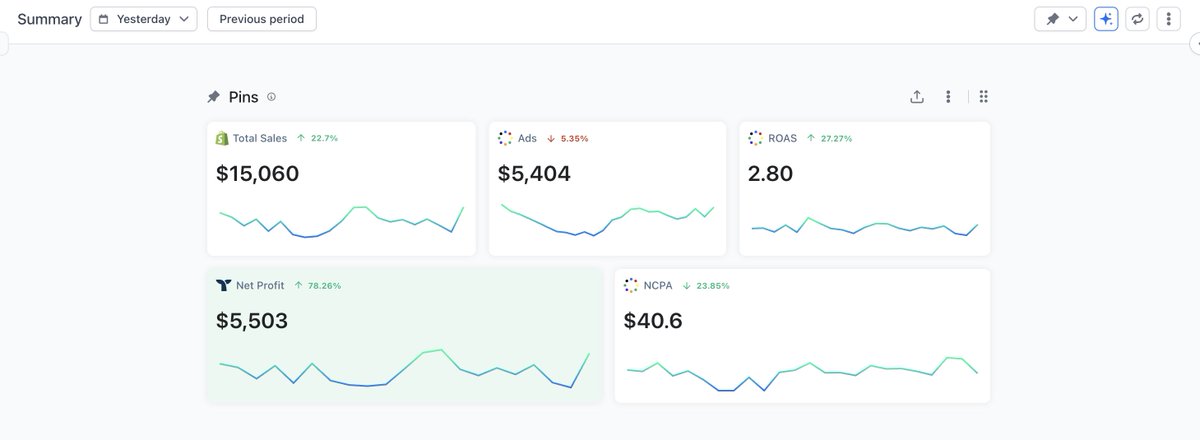The height and width of the screenshot is (440, 1200).
Task: Click the NCPA card label
Action: click(658, 285)
